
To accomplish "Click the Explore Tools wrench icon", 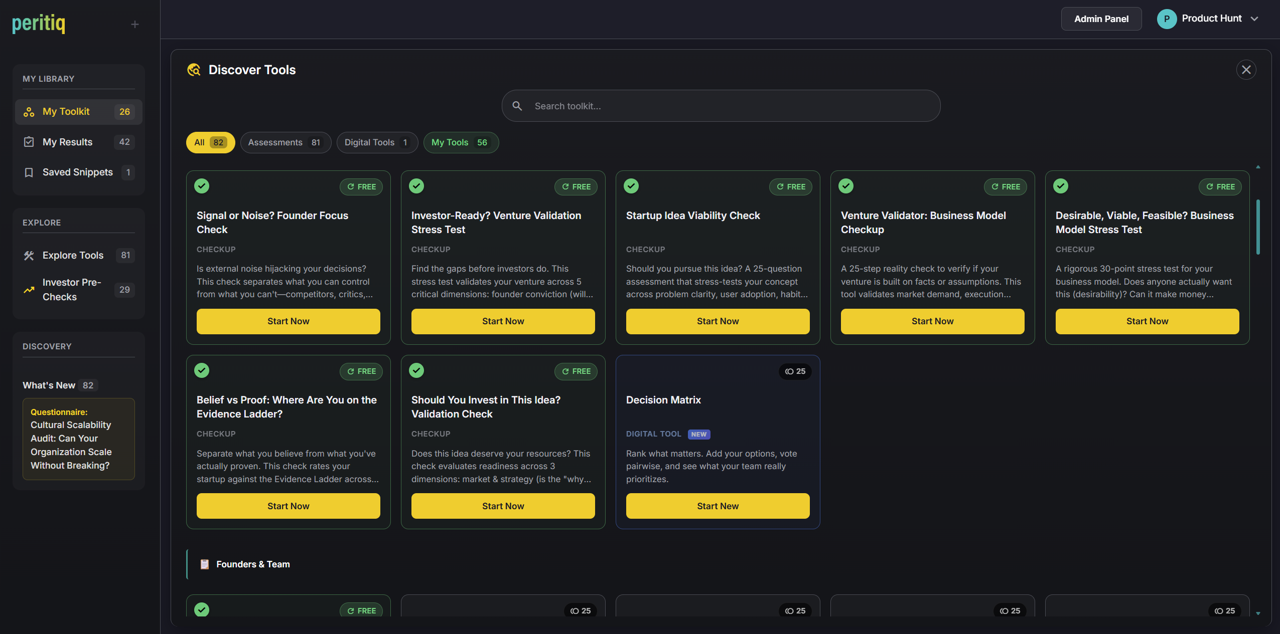I will tap(29, 255).
